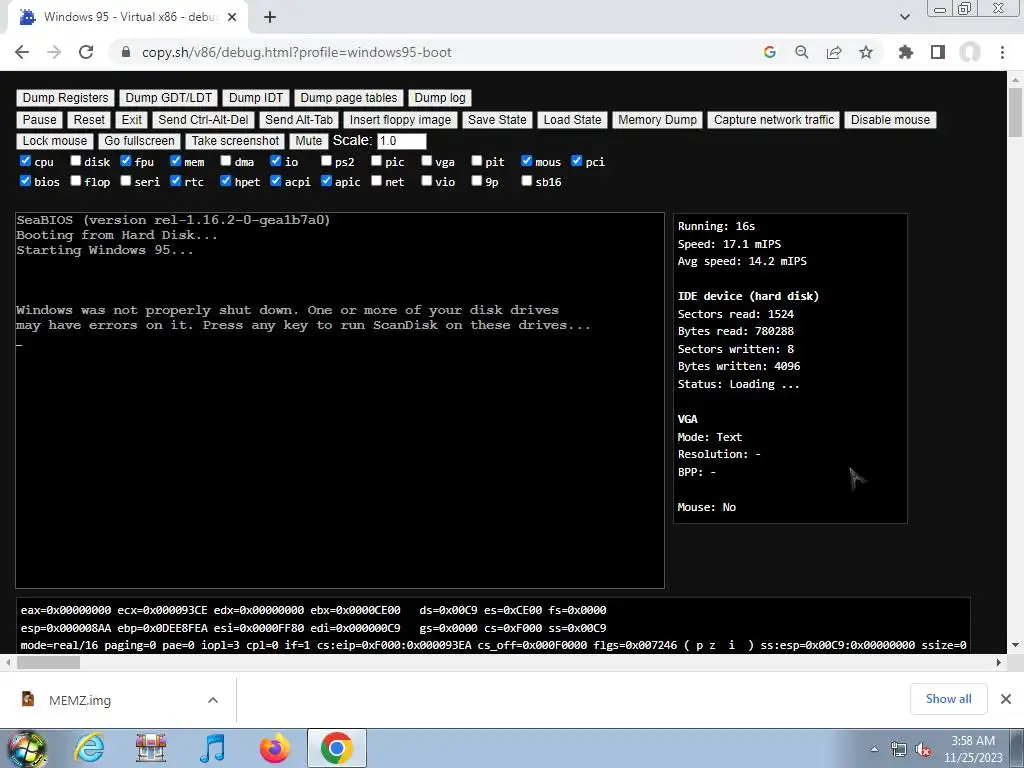Open Chrome extensions puzzle icon
The image size is (1024, 768).
coord(906,52)
